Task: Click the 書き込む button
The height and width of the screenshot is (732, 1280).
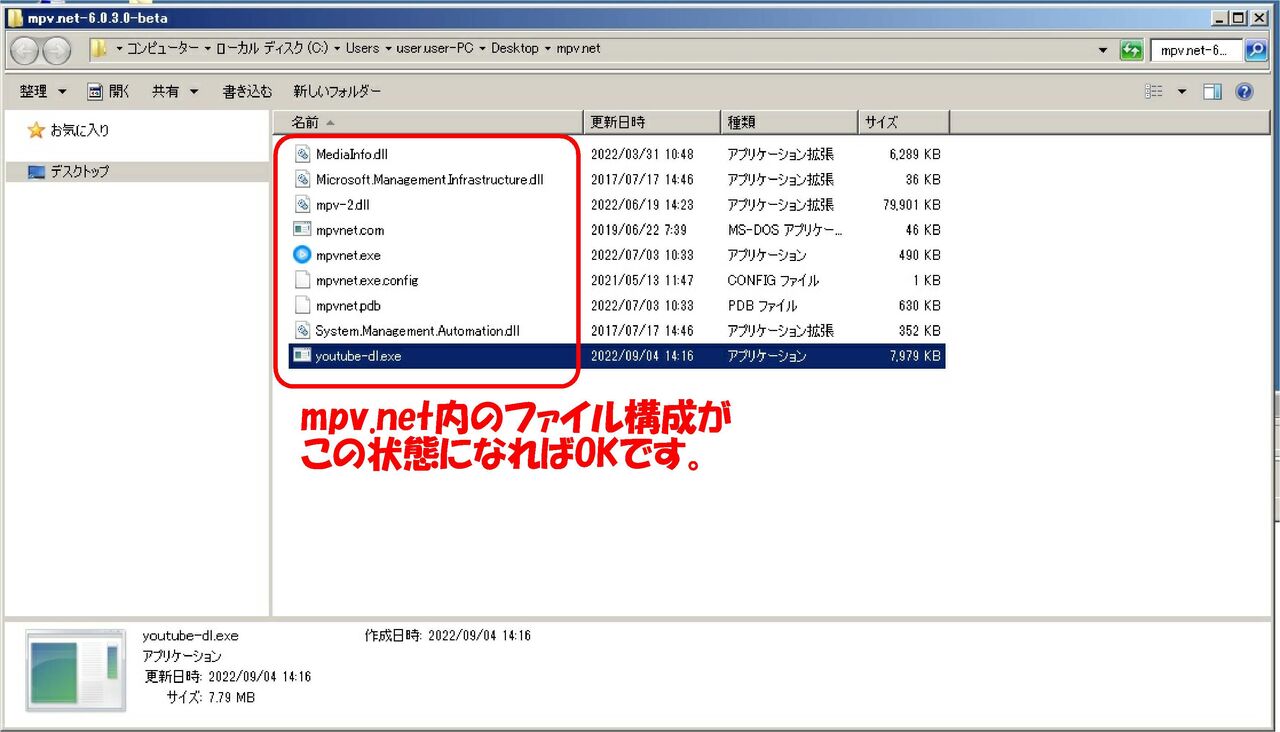Action: click(246, 91)
